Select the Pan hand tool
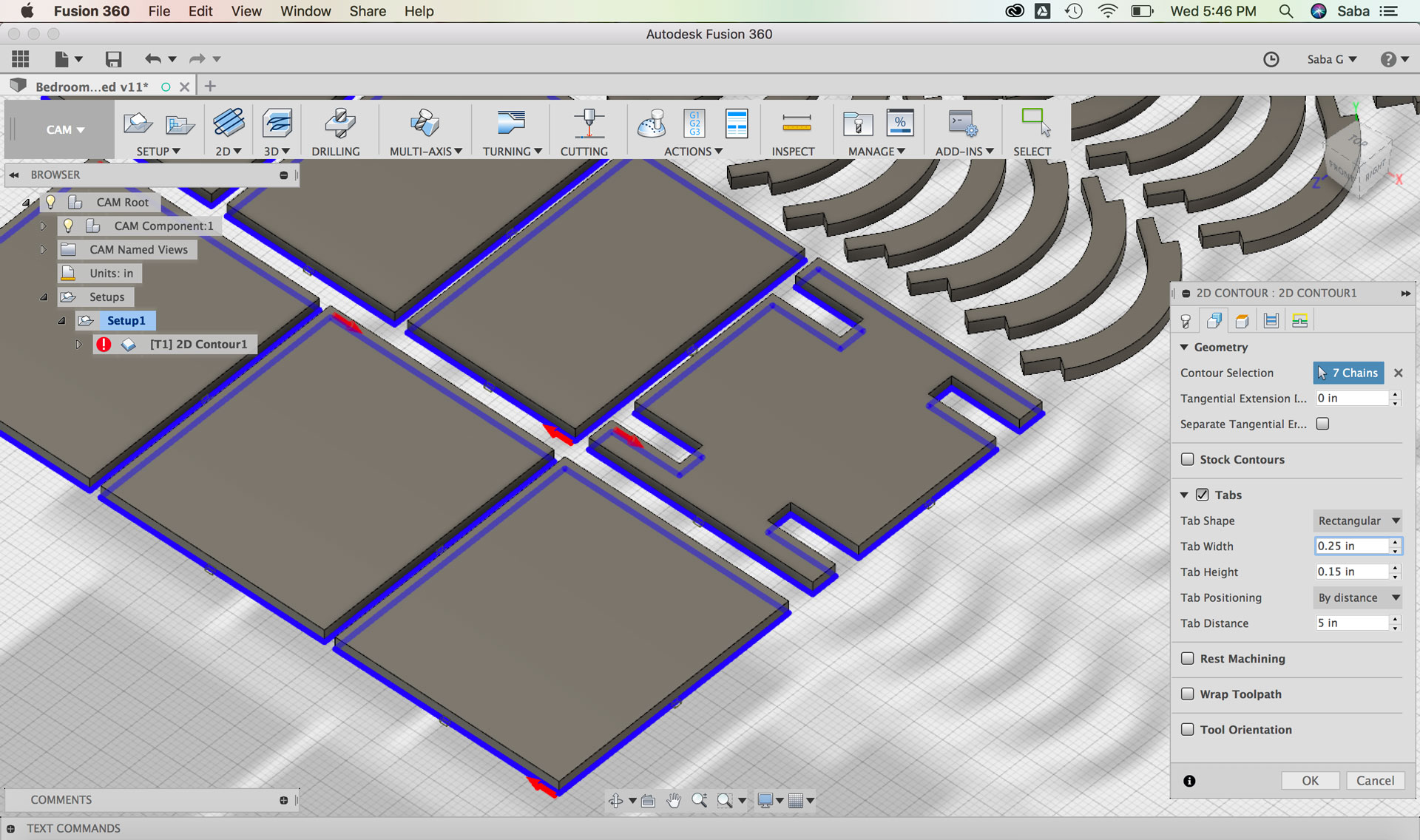This screenshot has height=840, width=1420. pos(673,800)
